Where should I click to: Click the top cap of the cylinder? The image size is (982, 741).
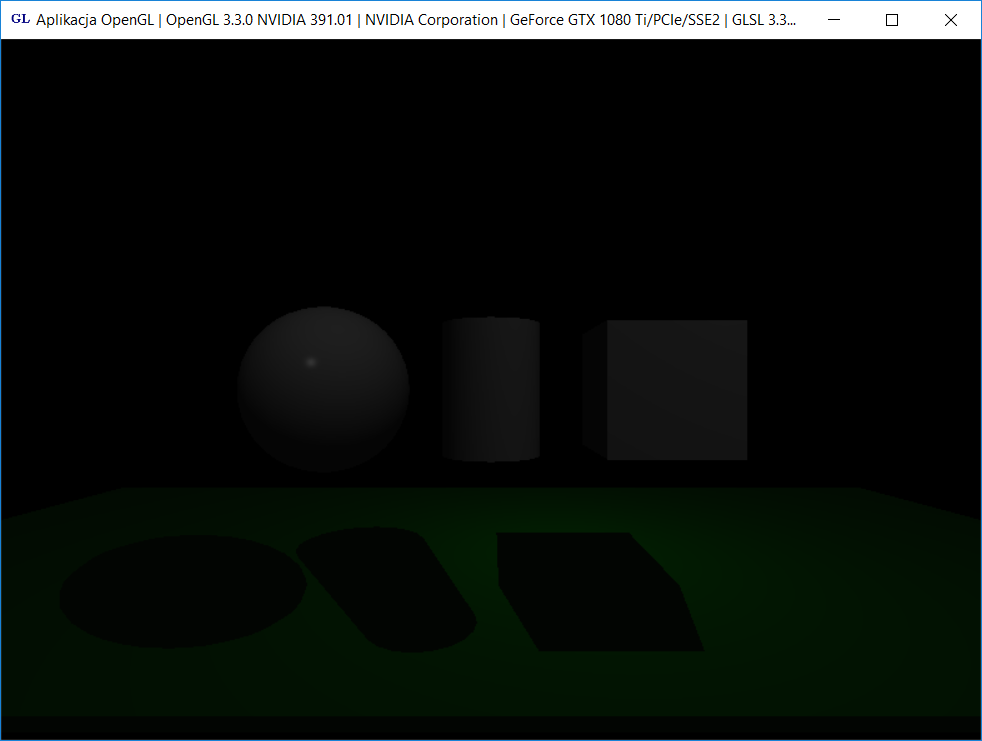(x=491, y=322)
